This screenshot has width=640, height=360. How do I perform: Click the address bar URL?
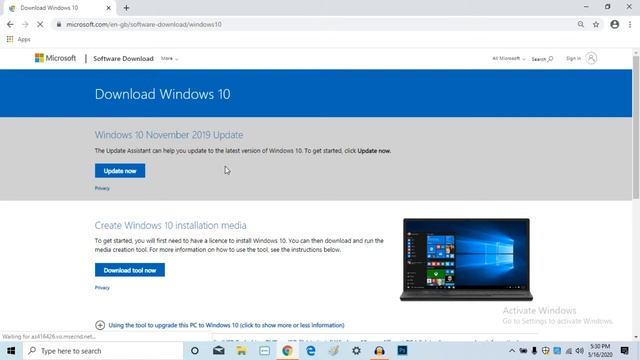click(144, 24)
